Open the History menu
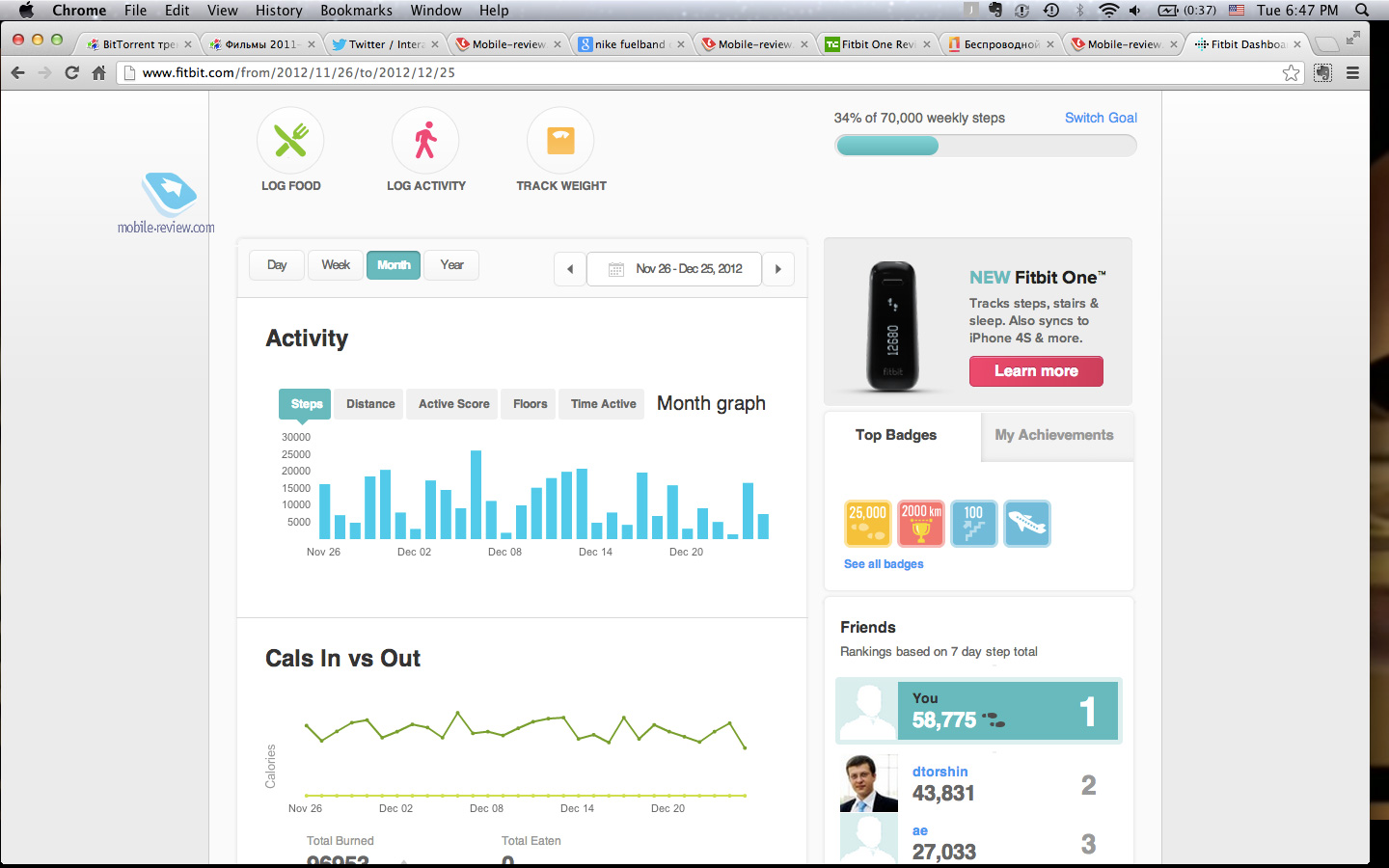Viewport: 1389px width, 868px height. (x=279, y=11)
